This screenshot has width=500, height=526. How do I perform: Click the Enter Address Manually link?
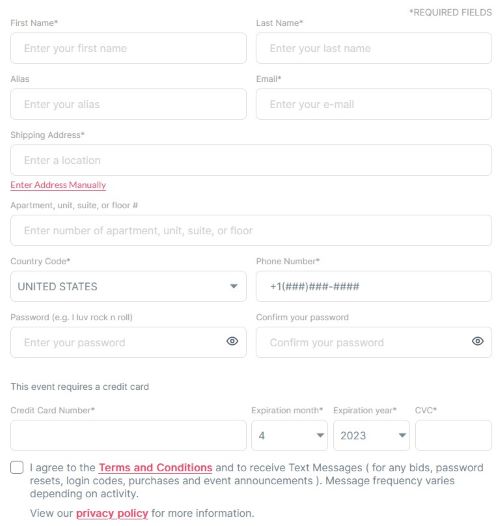coord(58,185)
